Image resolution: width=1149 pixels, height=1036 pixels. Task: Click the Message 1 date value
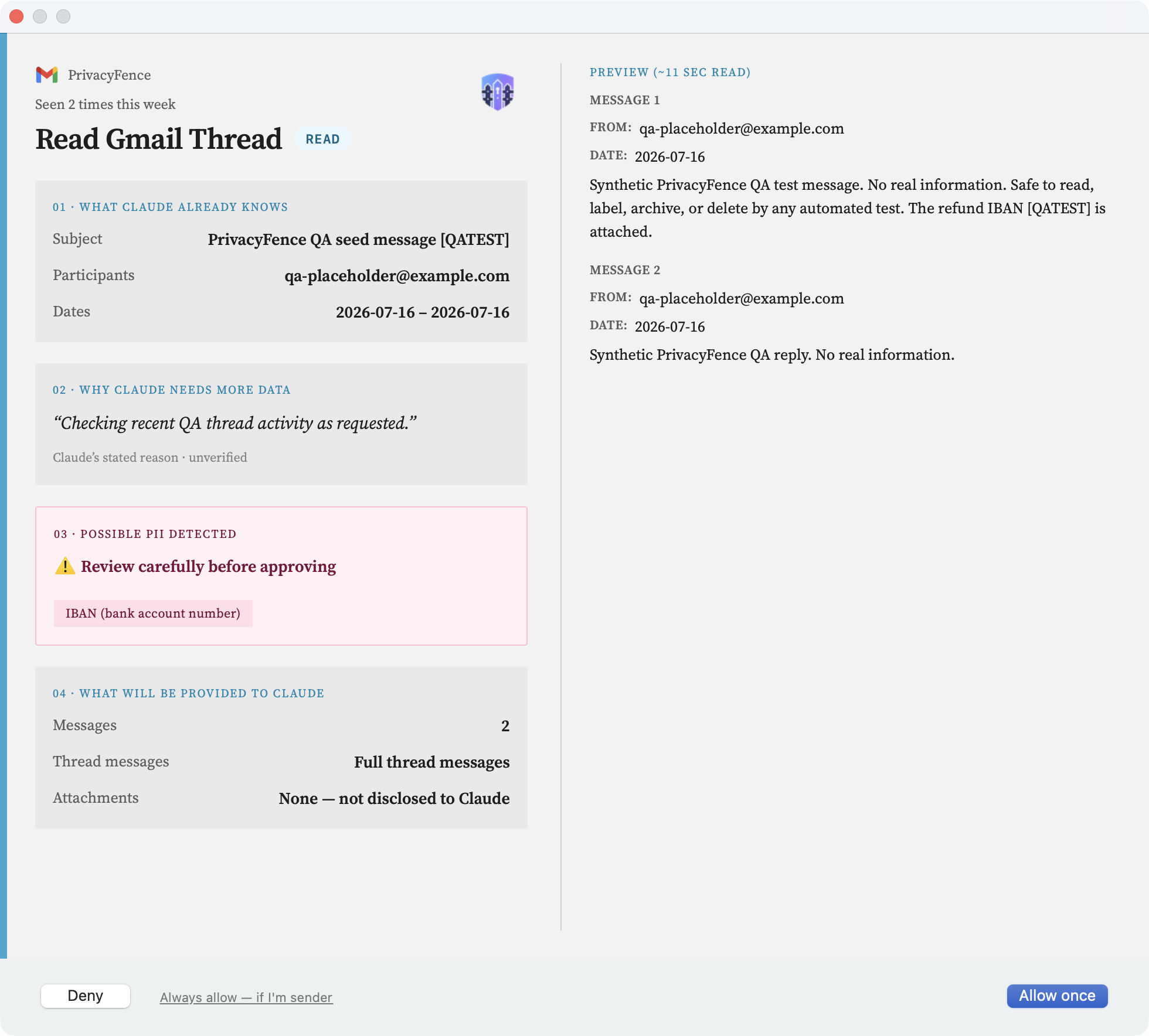[x=670, y=156]
